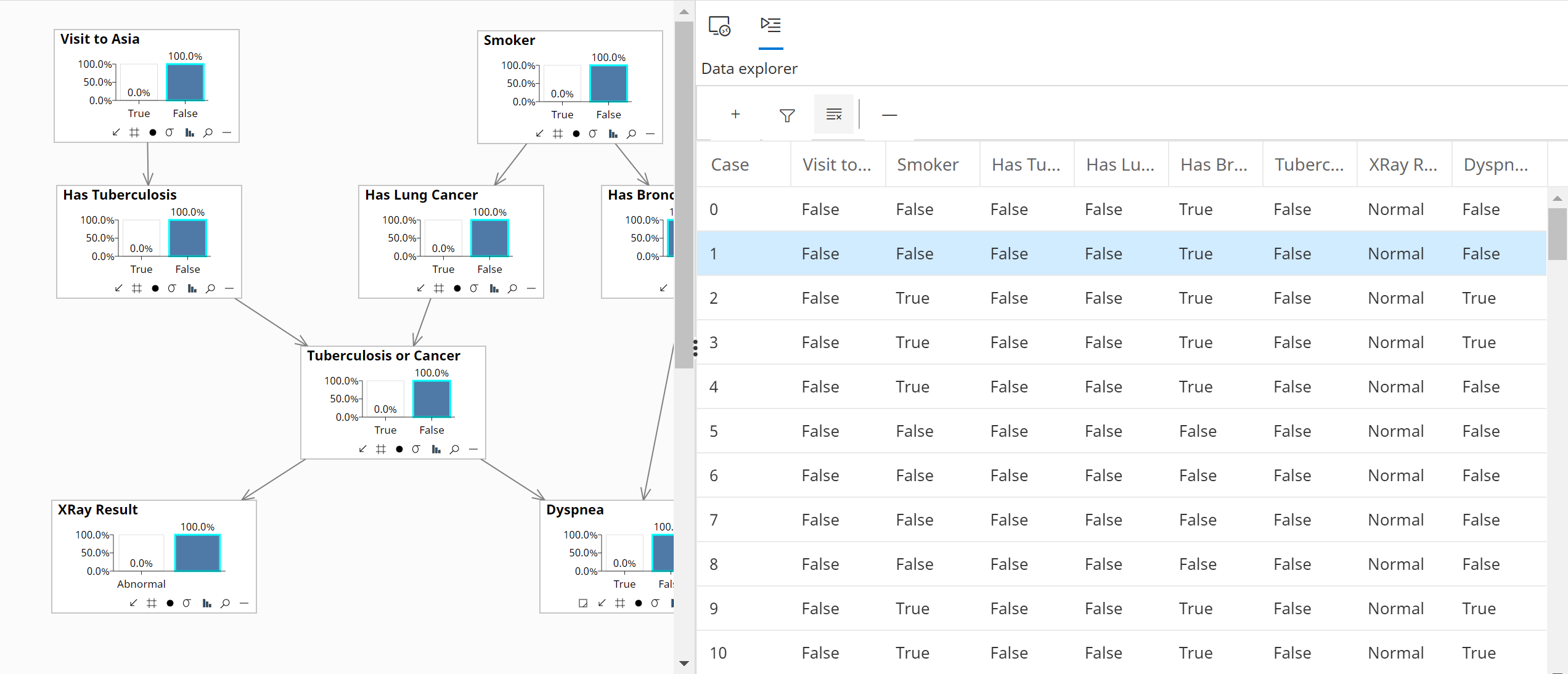Select the dot icon on XRay Result node
This screenshot has height=674, width=1568.
click(x=169, y=603)
